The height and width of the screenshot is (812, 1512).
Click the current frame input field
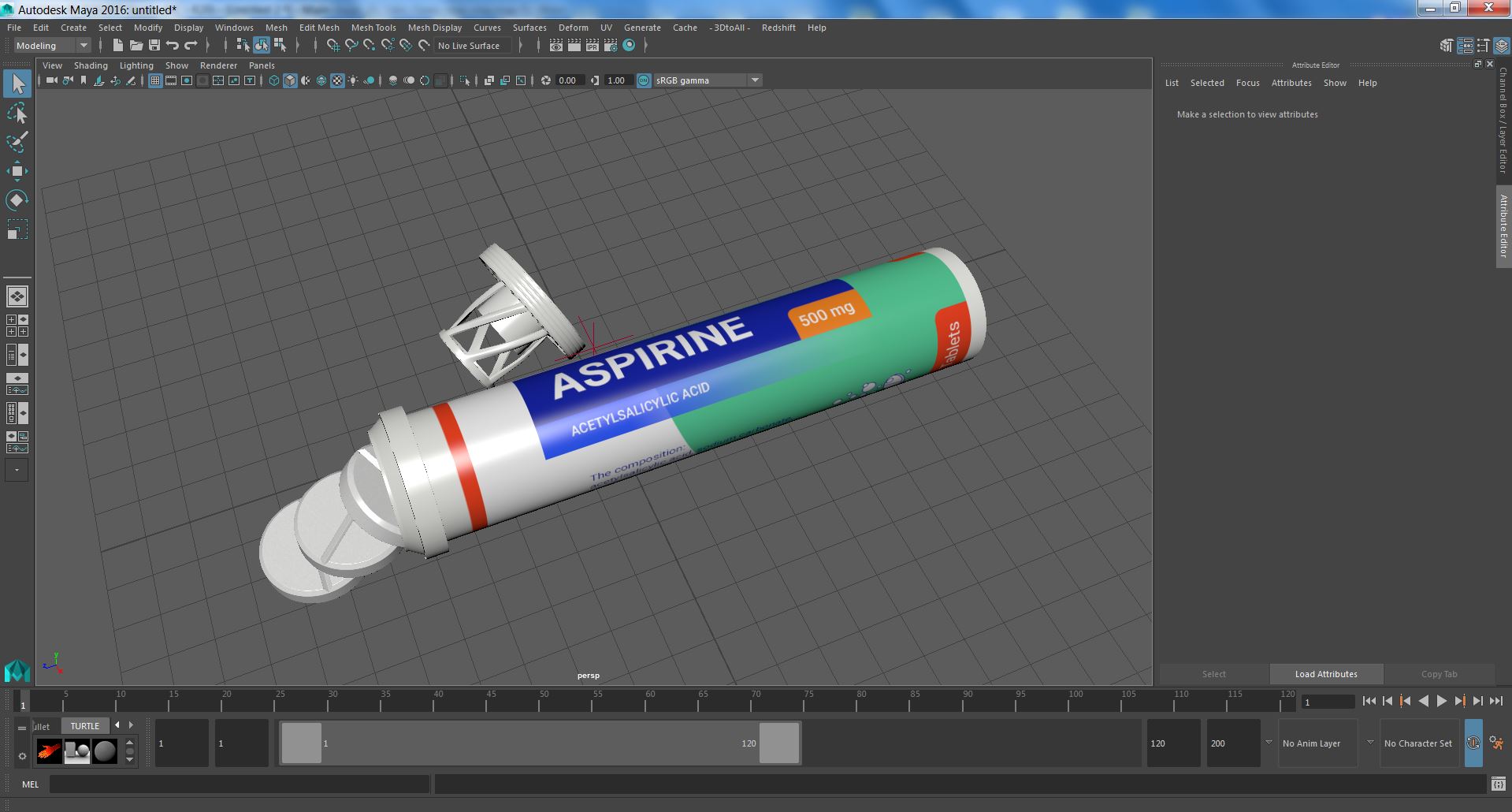[x=1328, y=702]
